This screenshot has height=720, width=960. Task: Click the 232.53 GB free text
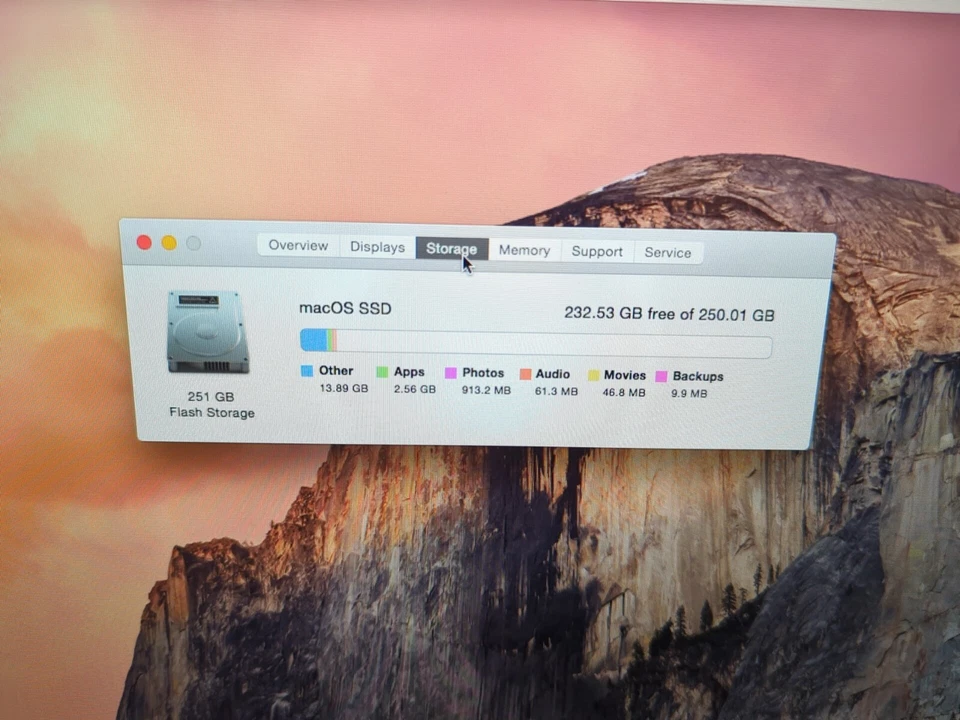click(668, 313)
